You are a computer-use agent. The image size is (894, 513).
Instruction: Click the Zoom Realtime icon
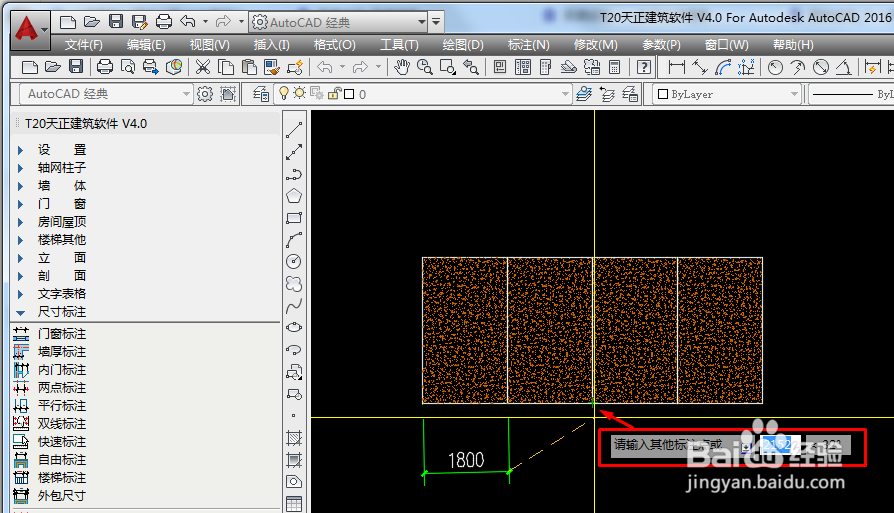point(424,67)
